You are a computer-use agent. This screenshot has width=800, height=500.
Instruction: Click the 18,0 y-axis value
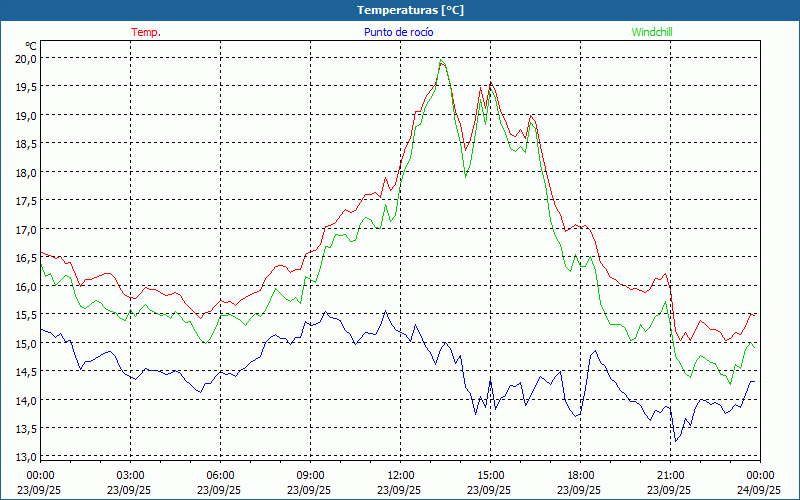click(x=25, y=172)
